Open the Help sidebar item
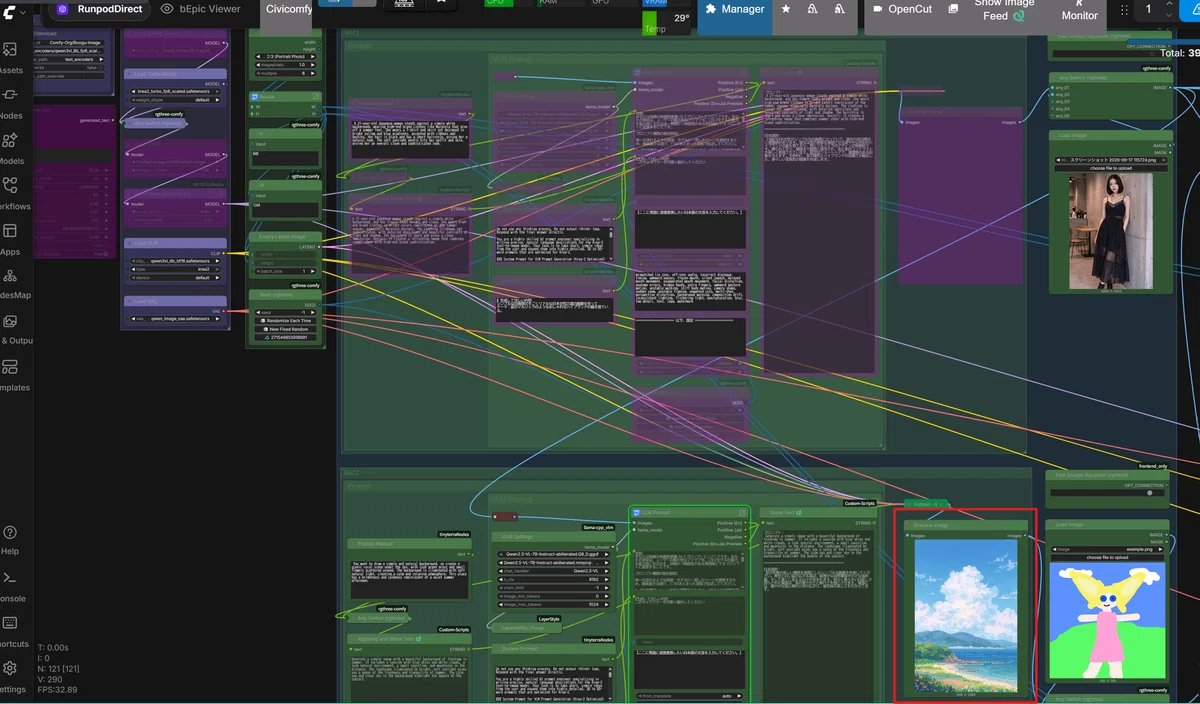Viewport: 1200px width, 704px height. coord(10,540)
